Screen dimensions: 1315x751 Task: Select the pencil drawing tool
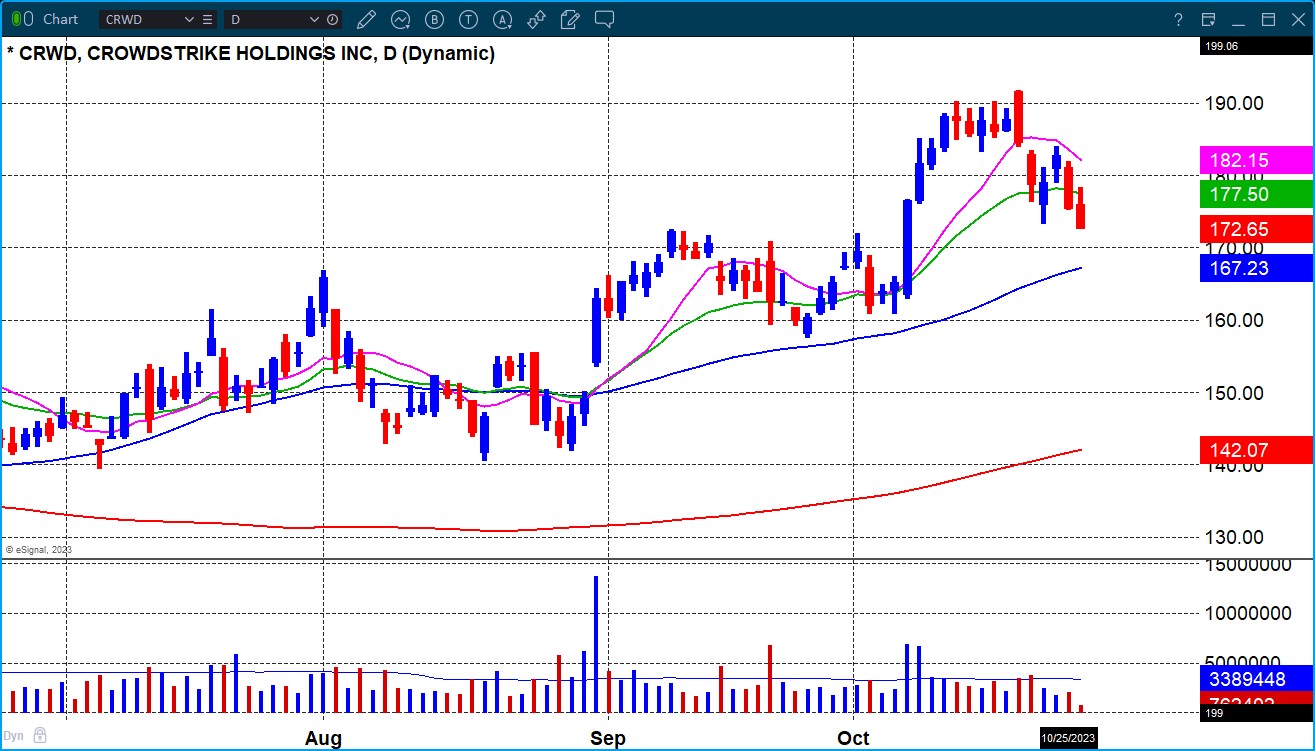point(366,19)
